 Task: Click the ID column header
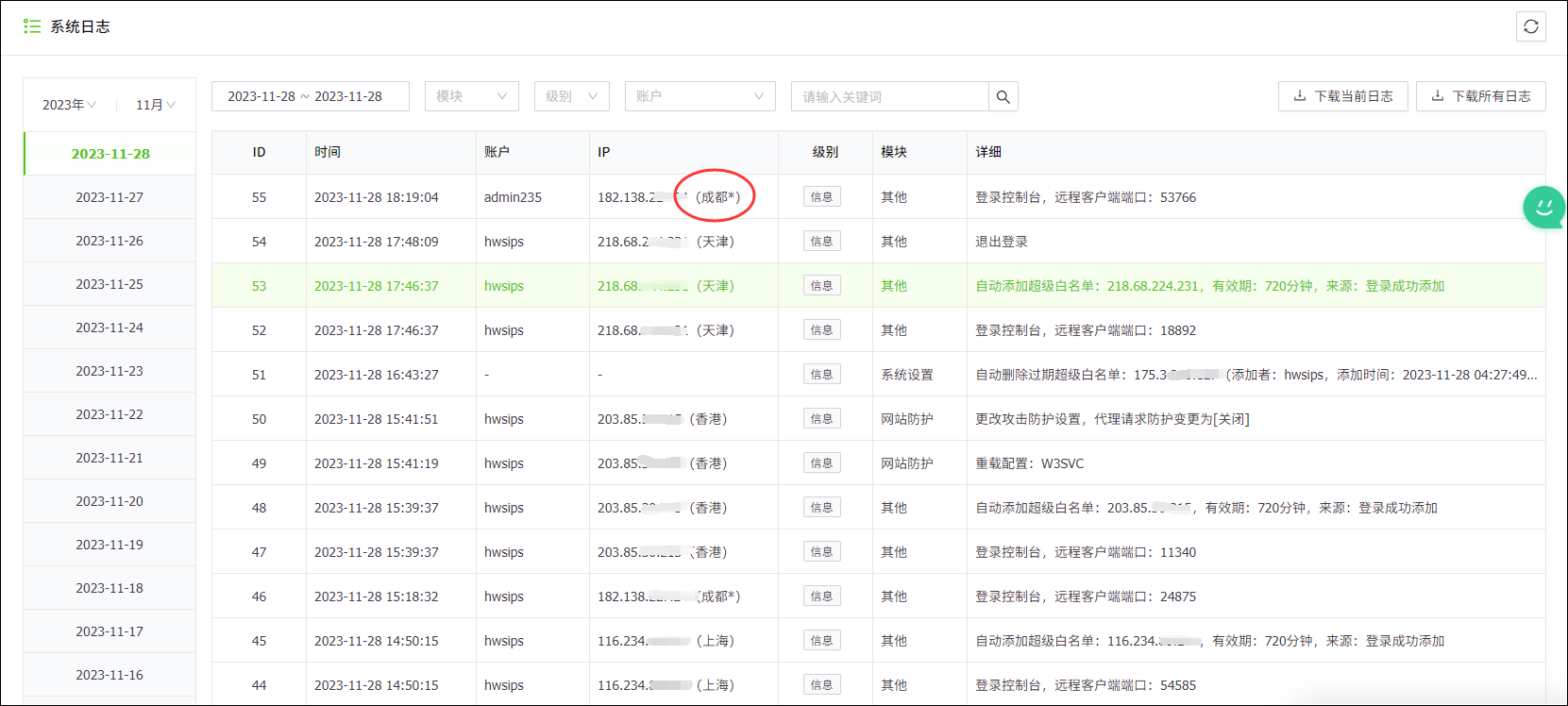pyautogui.click(x=259, y=152)
